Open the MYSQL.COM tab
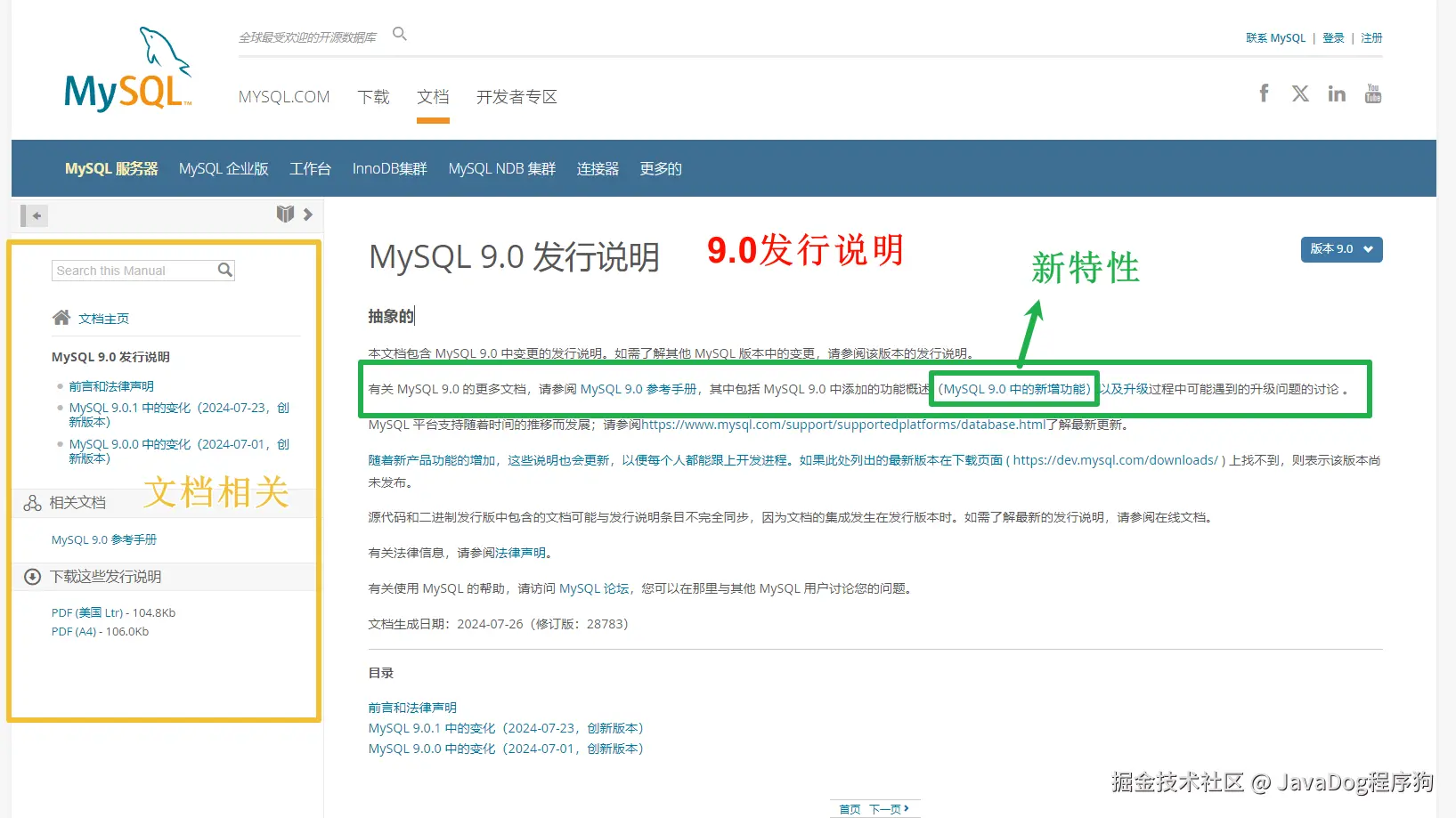 coord(284,97)
